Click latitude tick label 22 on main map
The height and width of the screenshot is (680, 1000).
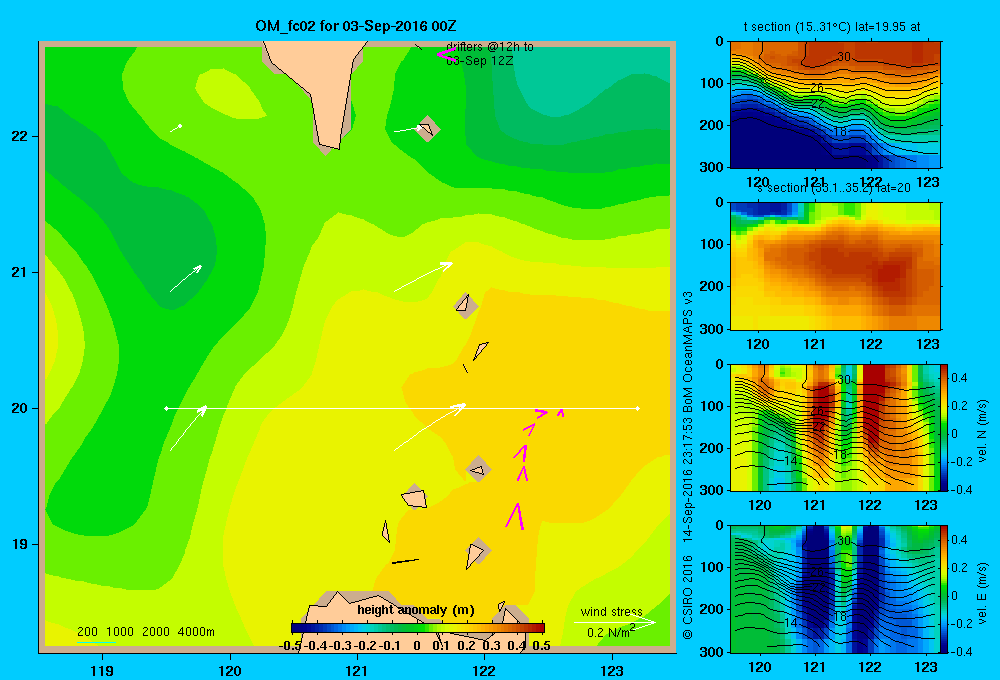click(x=18, y=137)
